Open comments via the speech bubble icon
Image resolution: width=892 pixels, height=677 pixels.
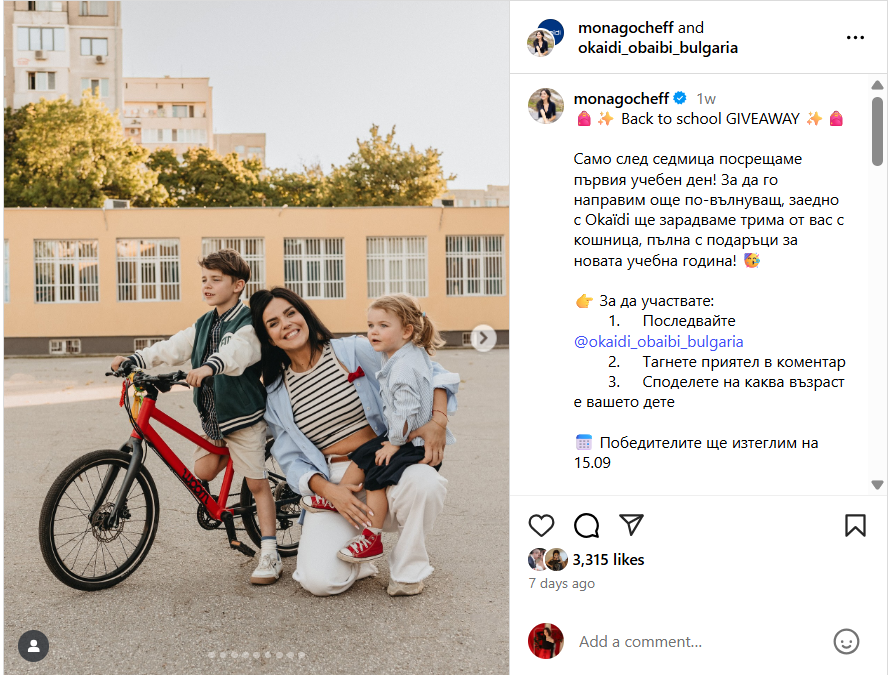tap(586, 525)
